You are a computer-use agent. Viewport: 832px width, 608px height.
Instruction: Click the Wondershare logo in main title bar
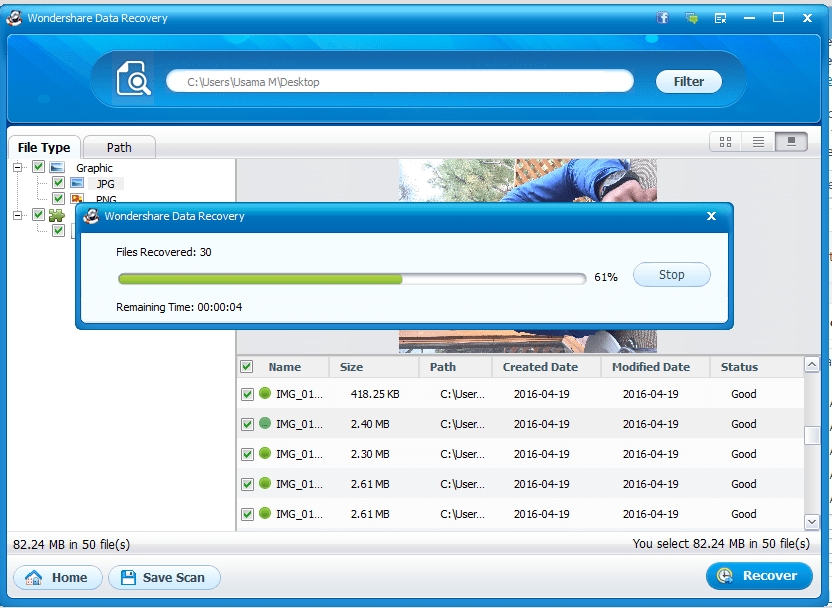tap(14, 18)
